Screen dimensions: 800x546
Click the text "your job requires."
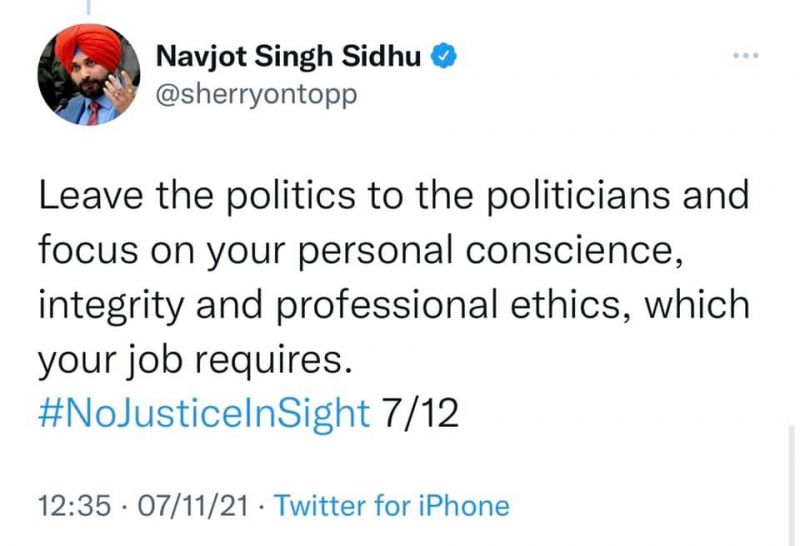[196, 358]
